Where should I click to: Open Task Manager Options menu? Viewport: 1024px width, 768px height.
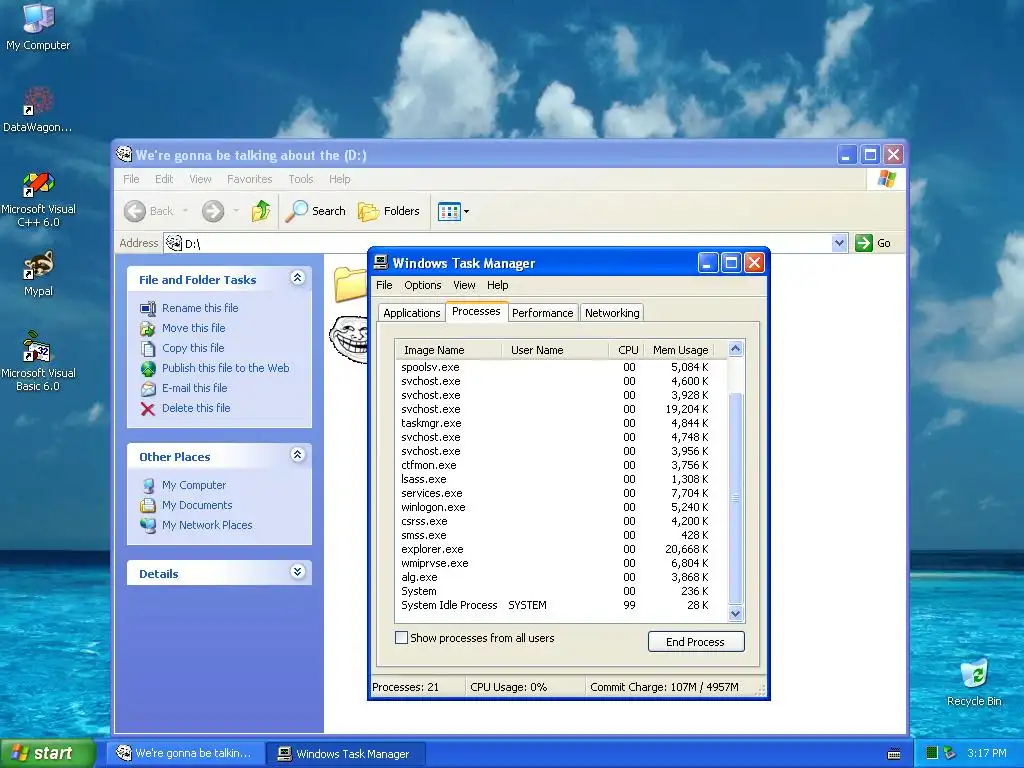pos(423,285)
